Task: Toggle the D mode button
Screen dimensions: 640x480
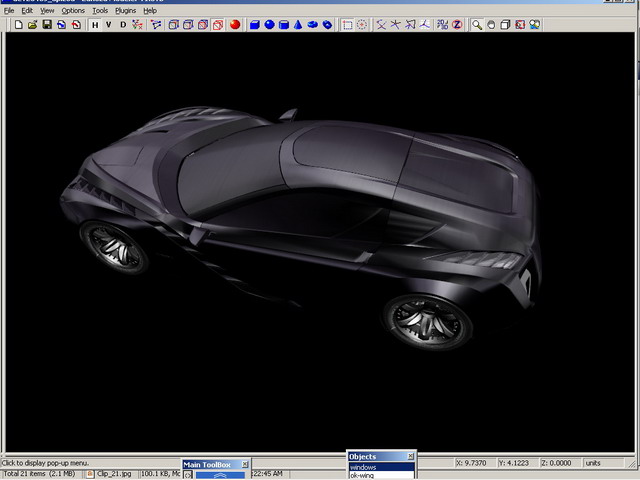Action: (123, 24)
